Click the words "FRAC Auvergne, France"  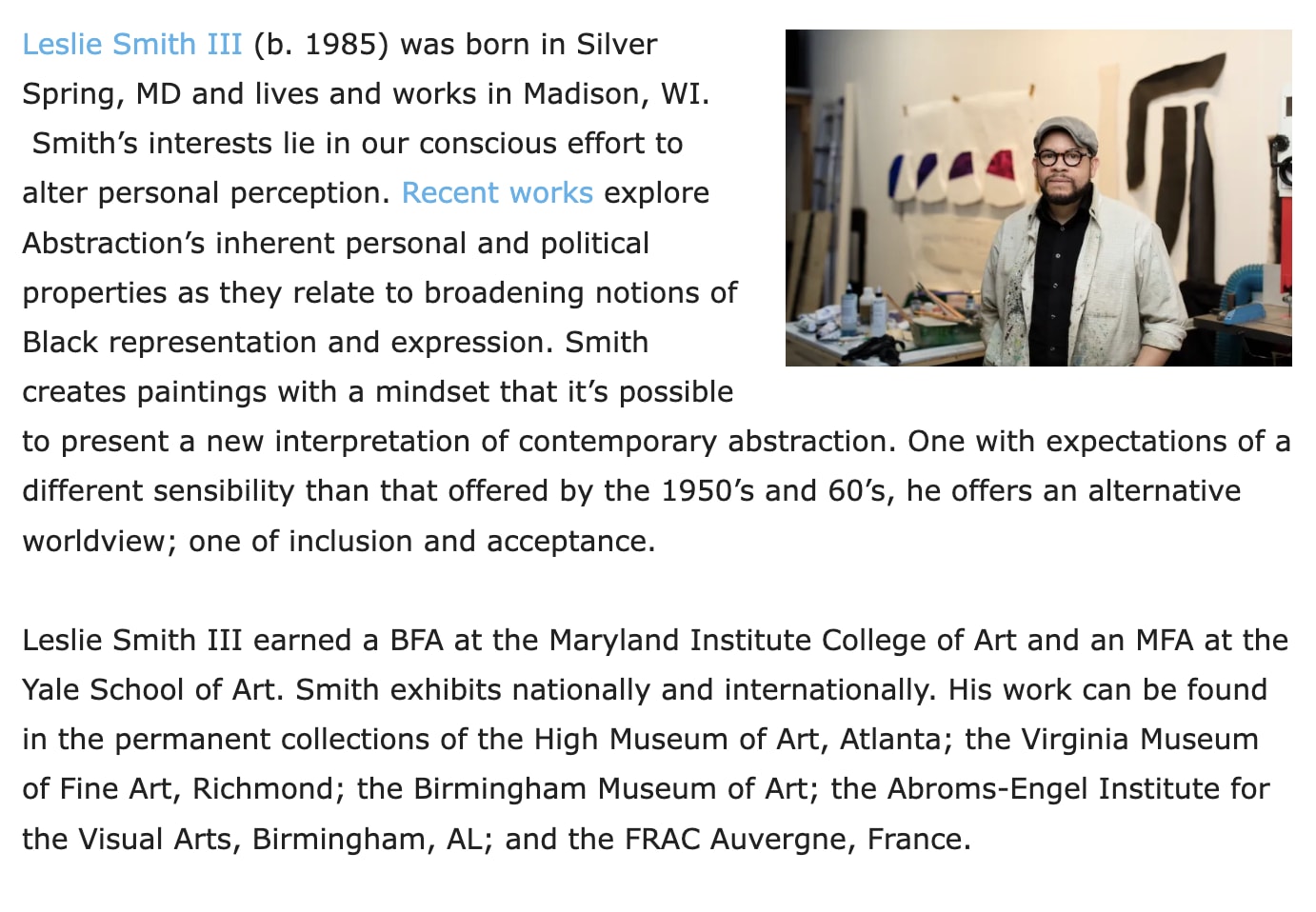[x=796, y=840]
